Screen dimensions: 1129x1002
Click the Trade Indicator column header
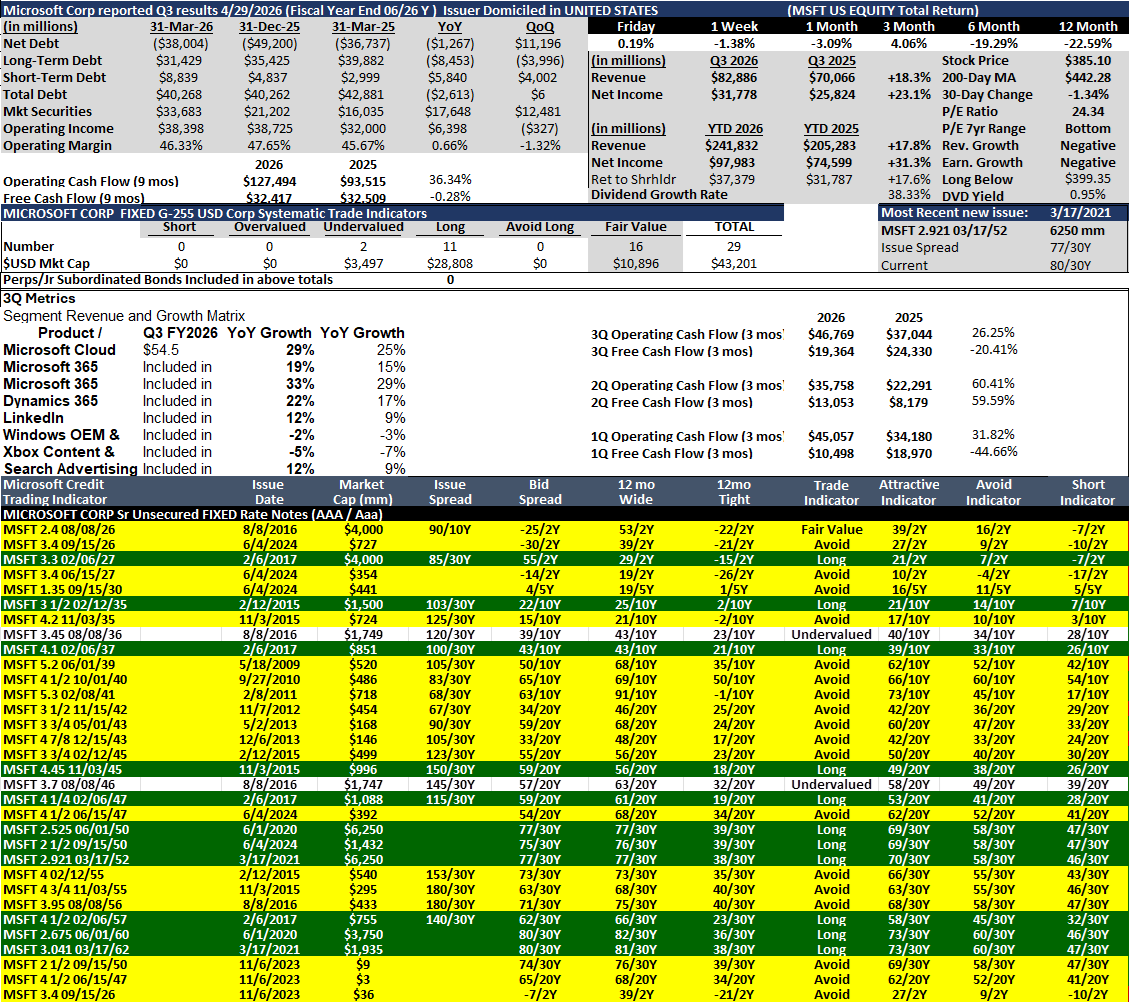(831, 492)
